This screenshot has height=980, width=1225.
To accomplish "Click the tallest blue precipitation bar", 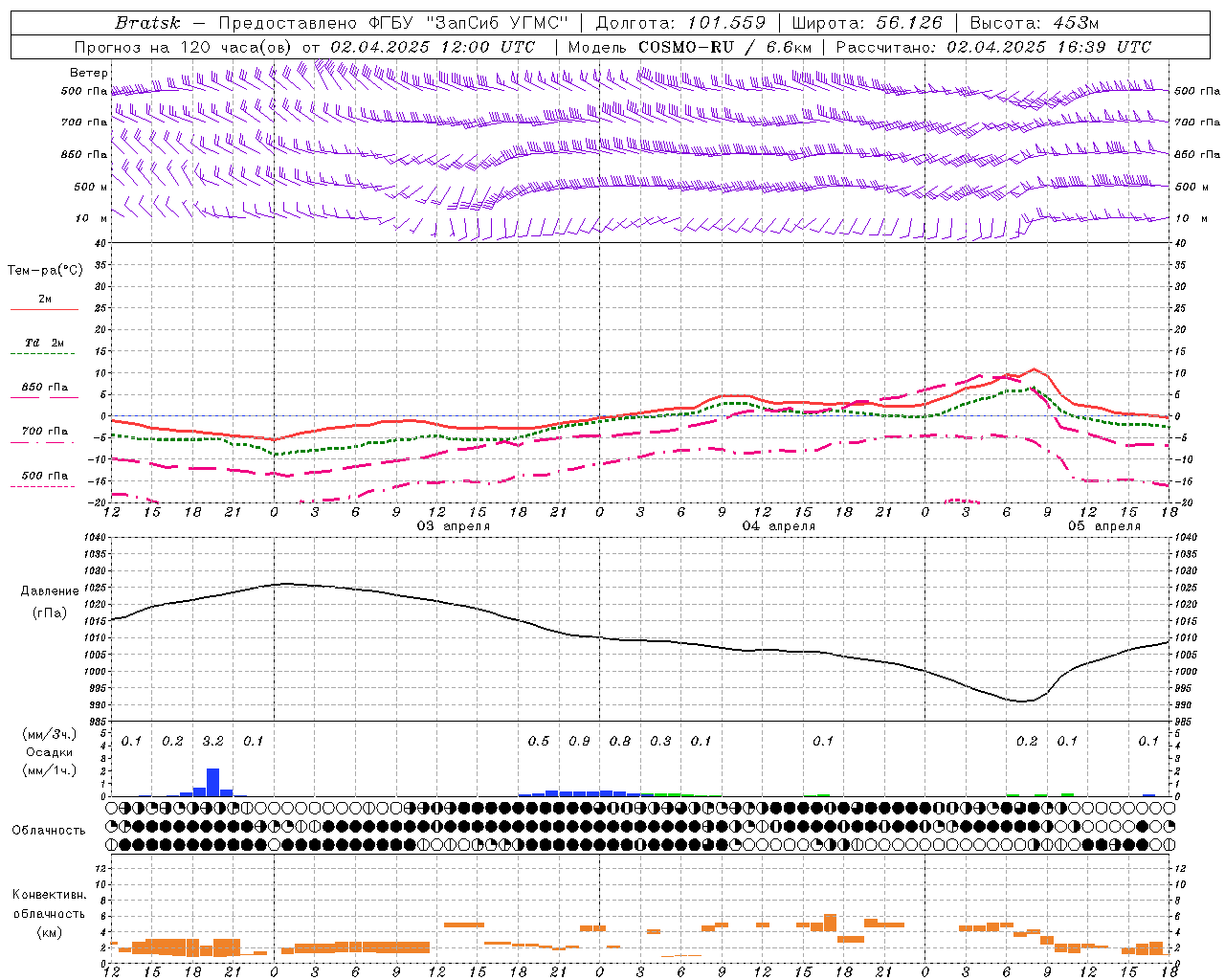I will [212, 782].
